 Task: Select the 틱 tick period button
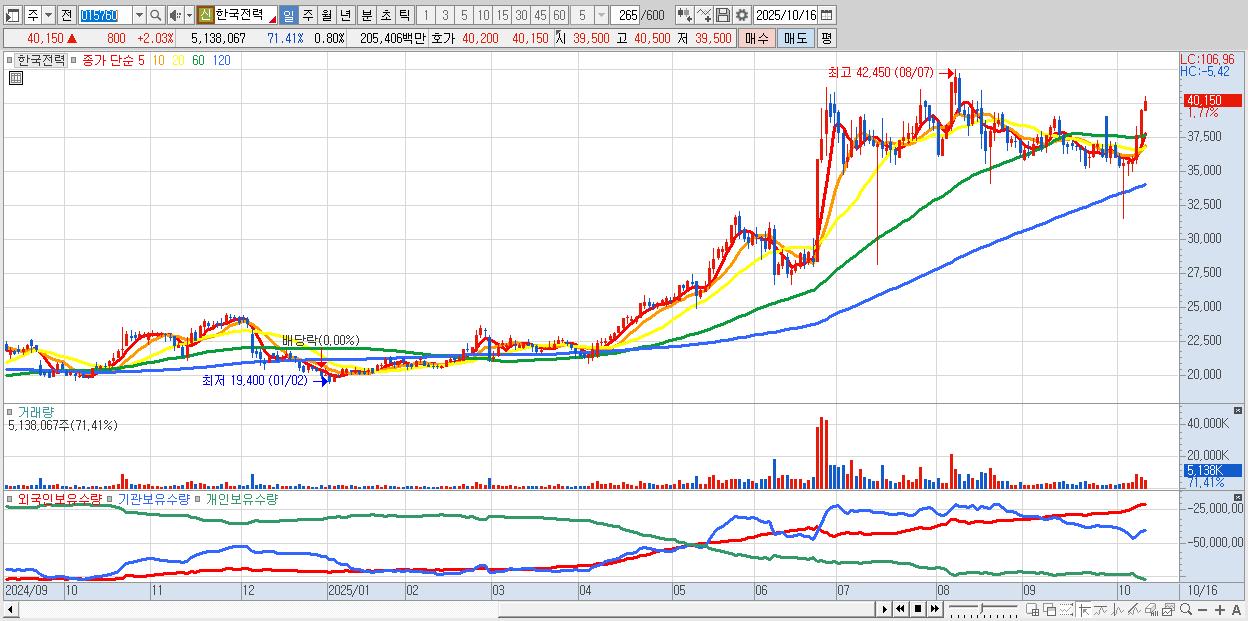404,15
